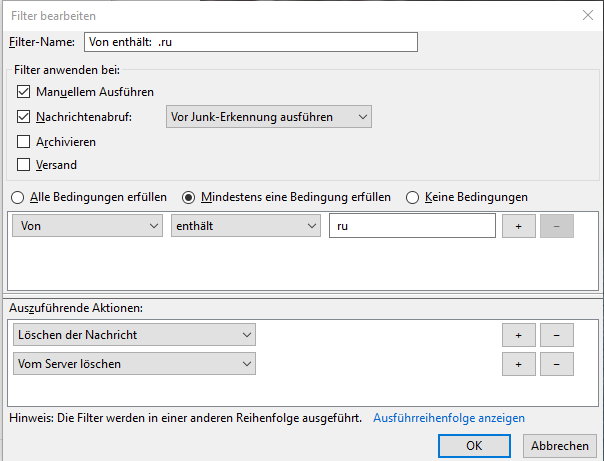The width and height of the screenshot is (604, 461).
Task: Open the 'enthält' operator dropdown
Action: (244, 226)
